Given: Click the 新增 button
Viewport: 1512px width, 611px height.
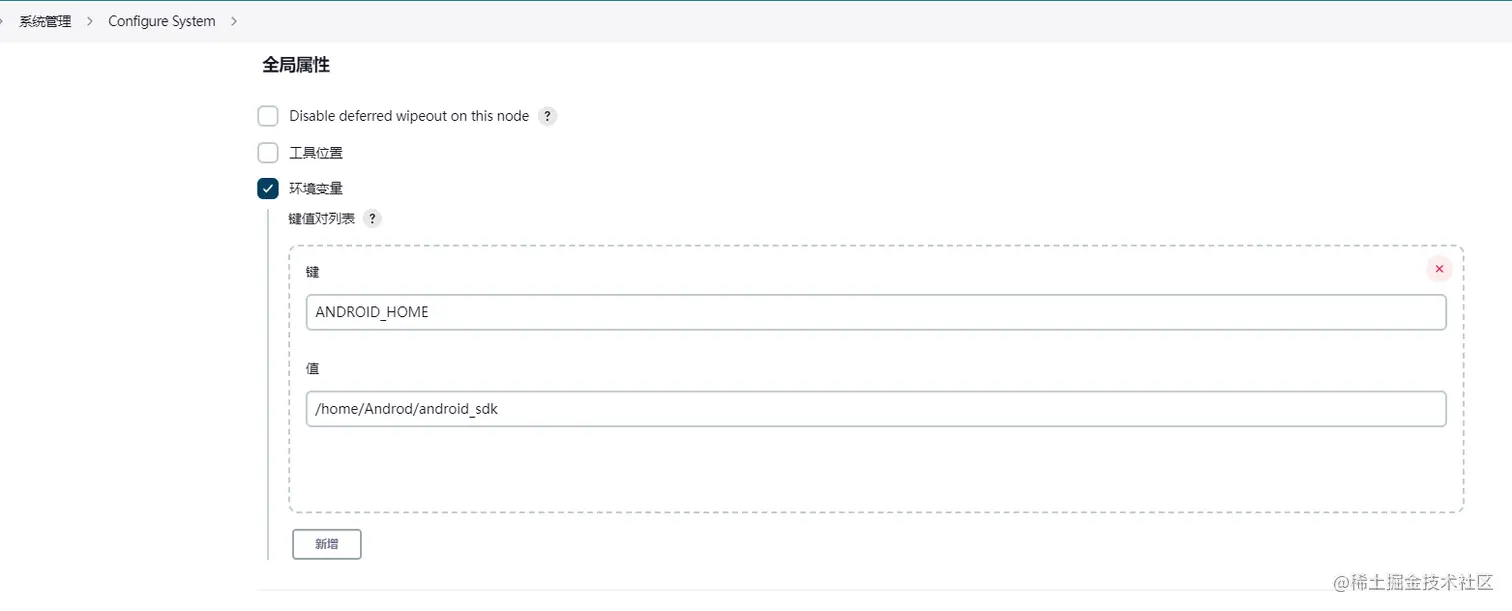Looking at the screenshot, I should 326,544.
